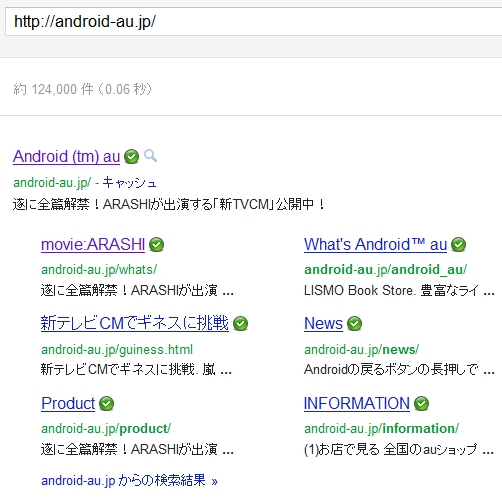Click the snippet LISMO Book Store. 豊富なライ
This screenshot has width=502, height=498.
pos(391,290)
